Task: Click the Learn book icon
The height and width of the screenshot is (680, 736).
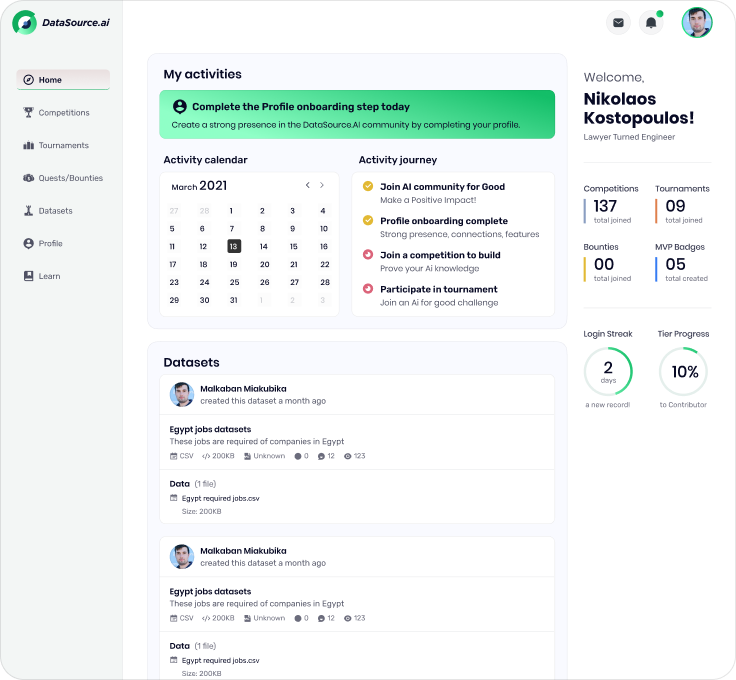Action: point(29,276)
